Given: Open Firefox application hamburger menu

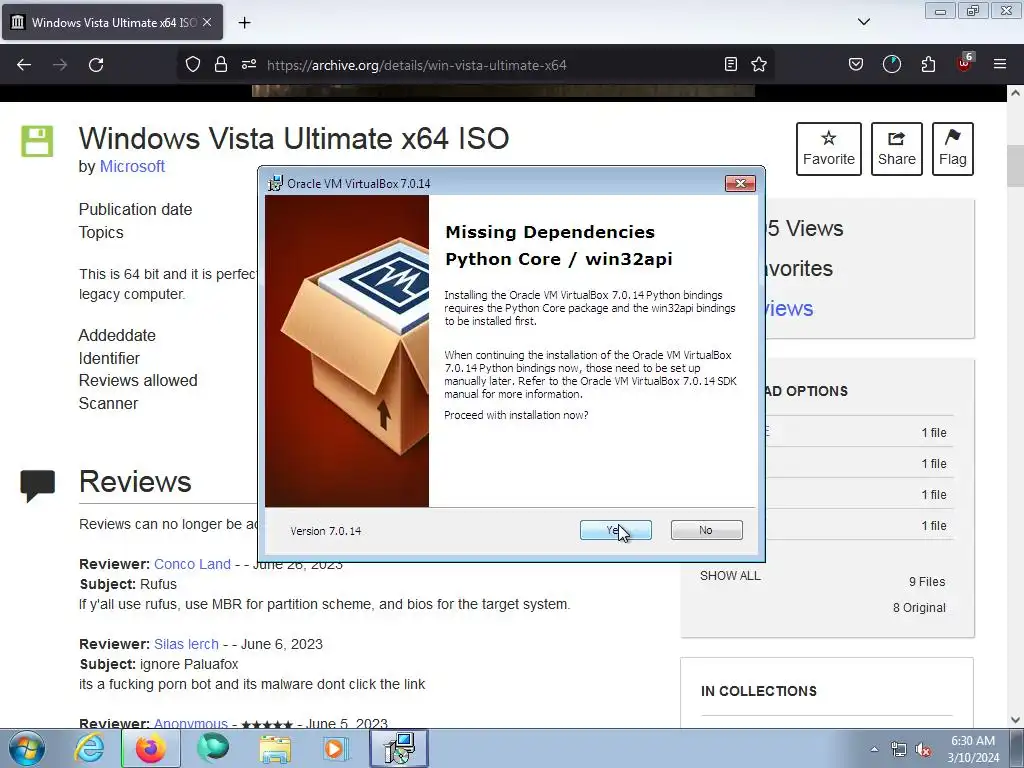Looking at the screenshot, I should tap(1000, 64).
